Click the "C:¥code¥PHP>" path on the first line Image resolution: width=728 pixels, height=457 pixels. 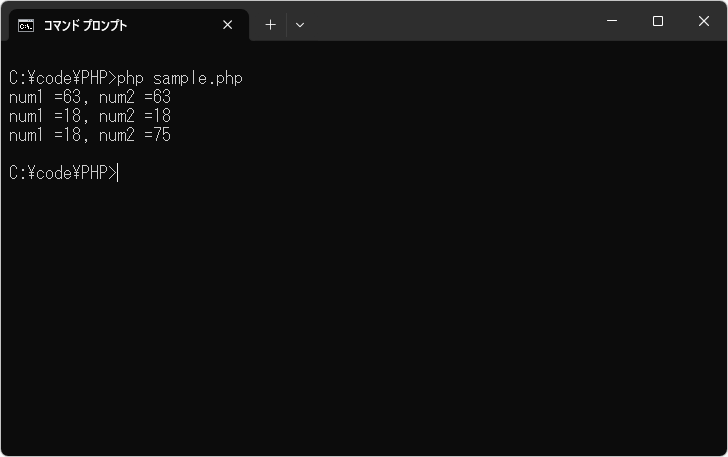point(62,78)
